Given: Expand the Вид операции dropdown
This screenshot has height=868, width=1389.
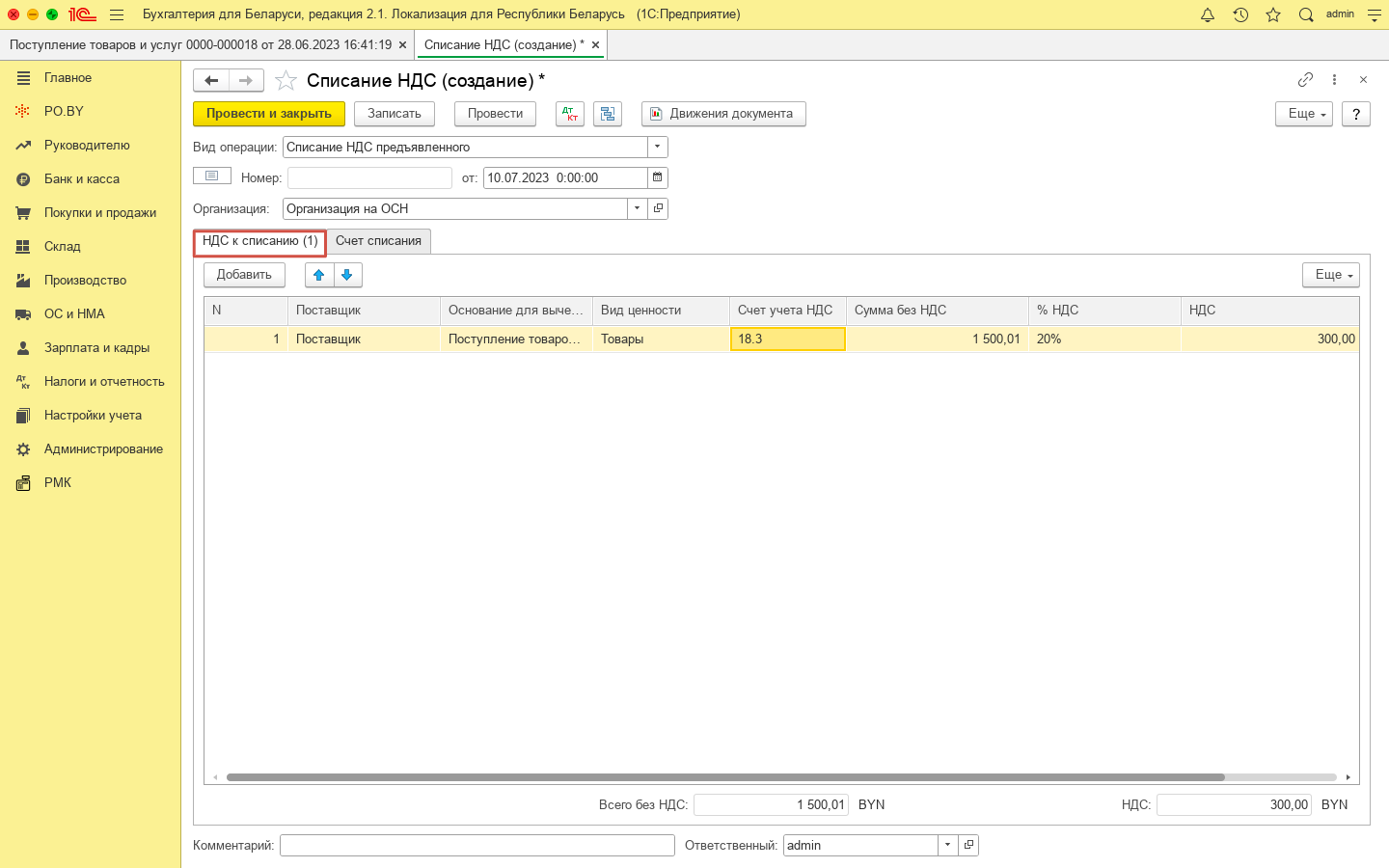Looking at the screenshot, I should tap(657, 148).
